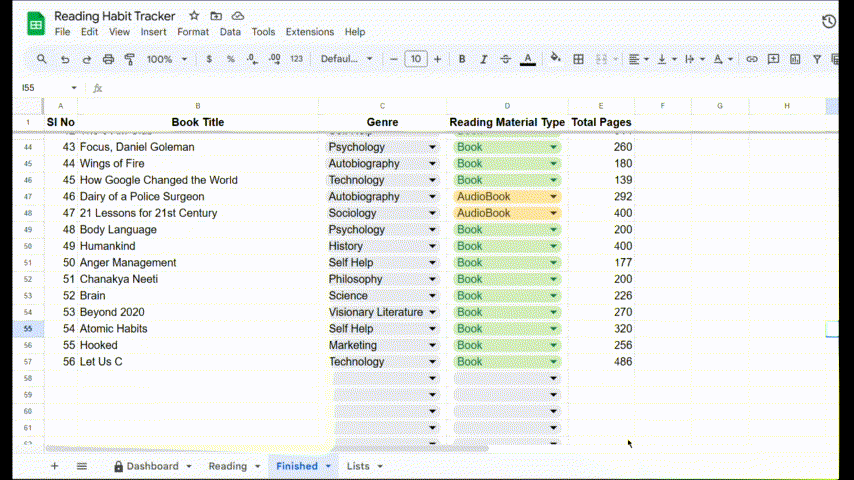This screenshot has width=854, height=480.
Task: Toggle italic formatting
Action: click(x=484, y=59)
